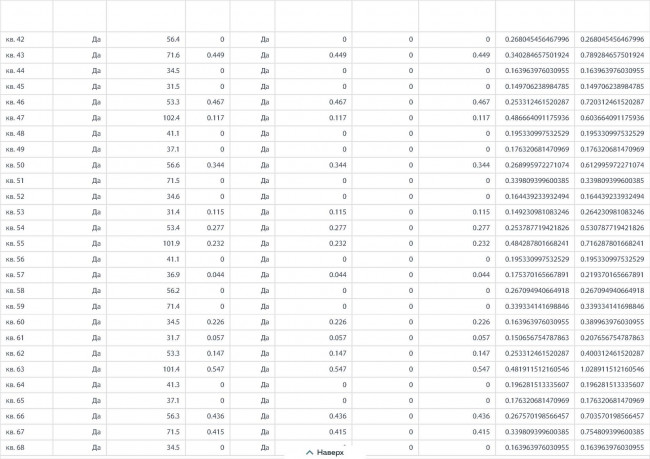Click the area value "101.4"
Screen dimensions: 650x459
tap(172, 369)
